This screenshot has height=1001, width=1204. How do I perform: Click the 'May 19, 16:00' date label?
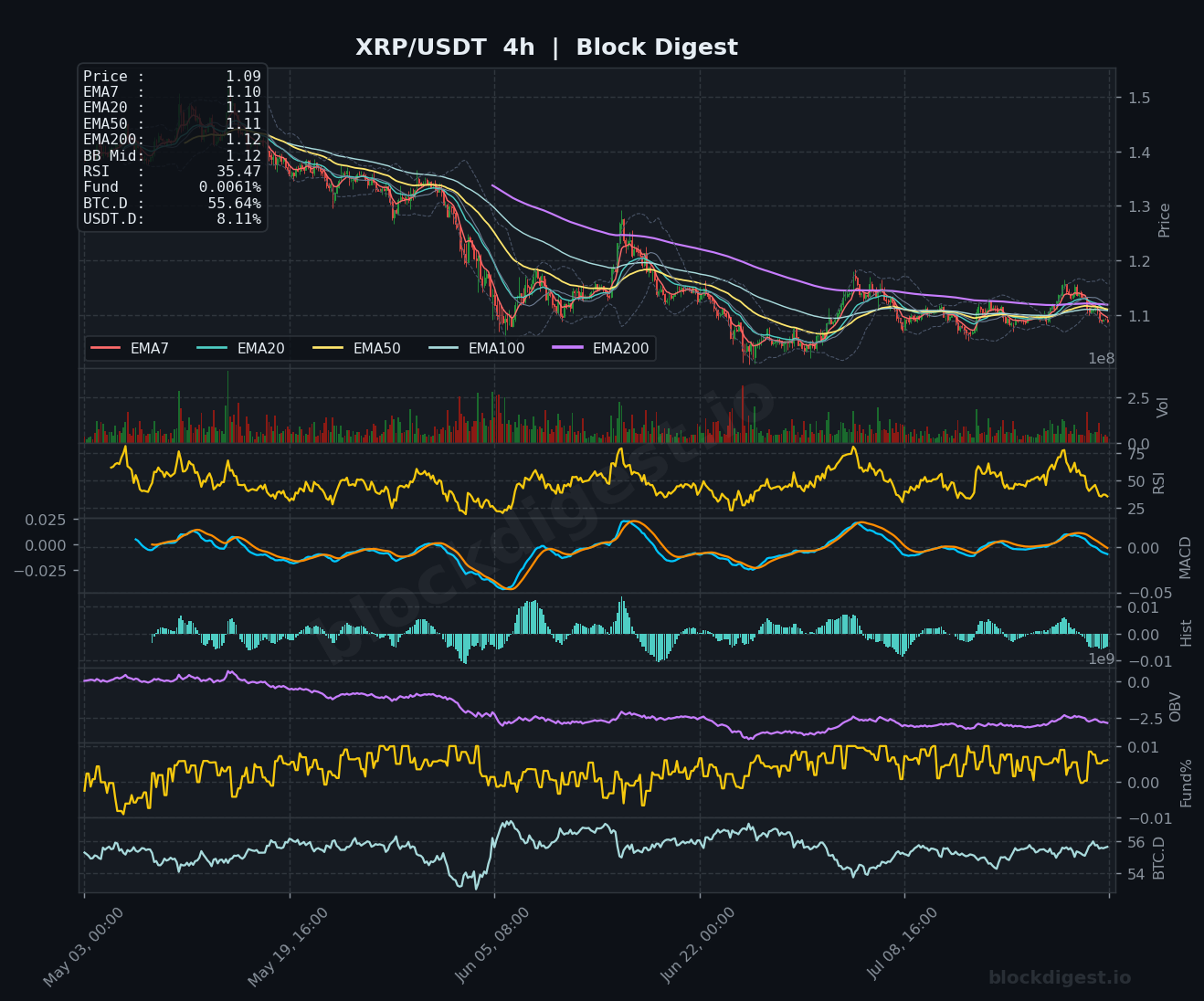coord(288,947)
